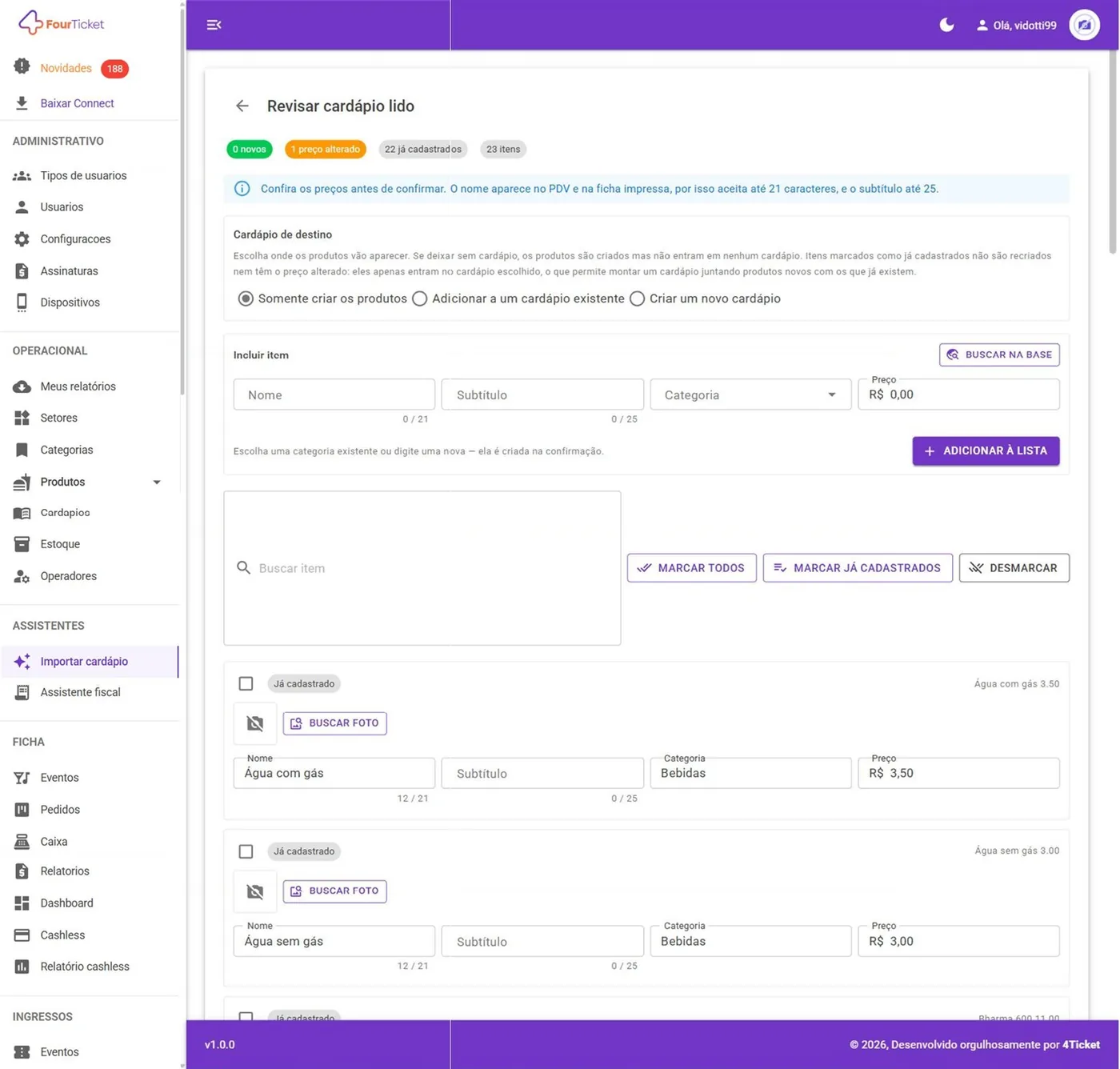Screen dimensions: 1120x1069
Task: Click the page's vertical scrollbar thumb
Action: pos(1113,152)
